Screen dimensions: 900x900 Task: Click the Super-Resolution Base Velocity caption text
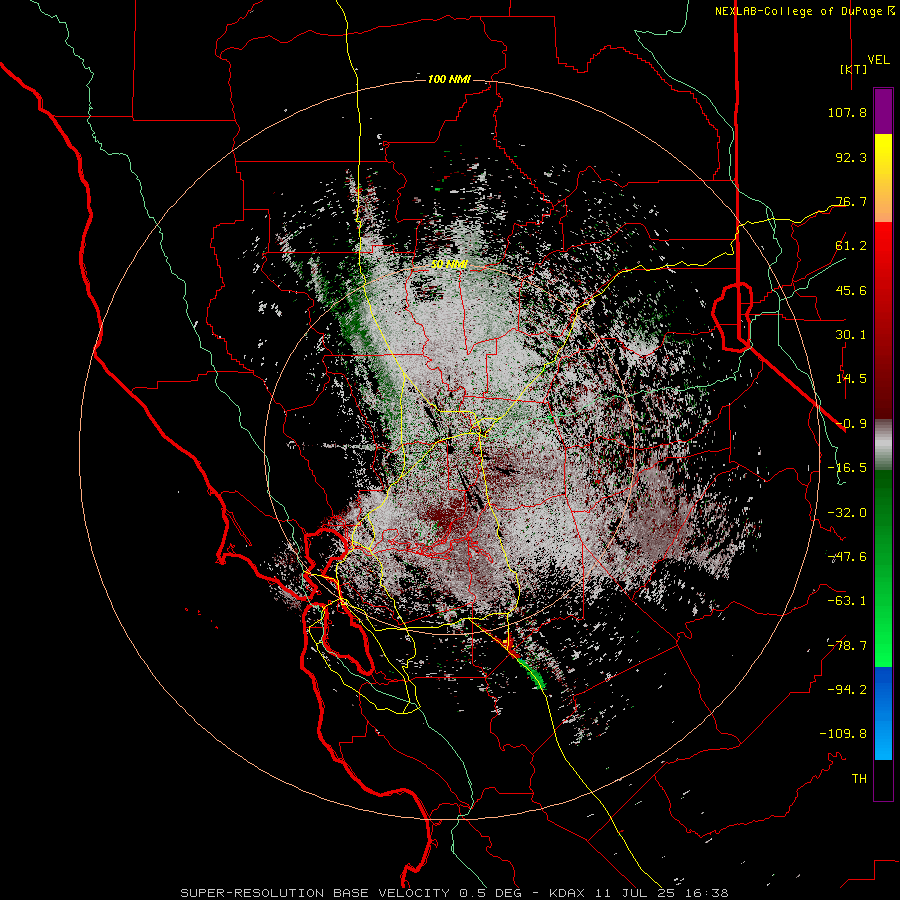(x=454, y=893)
